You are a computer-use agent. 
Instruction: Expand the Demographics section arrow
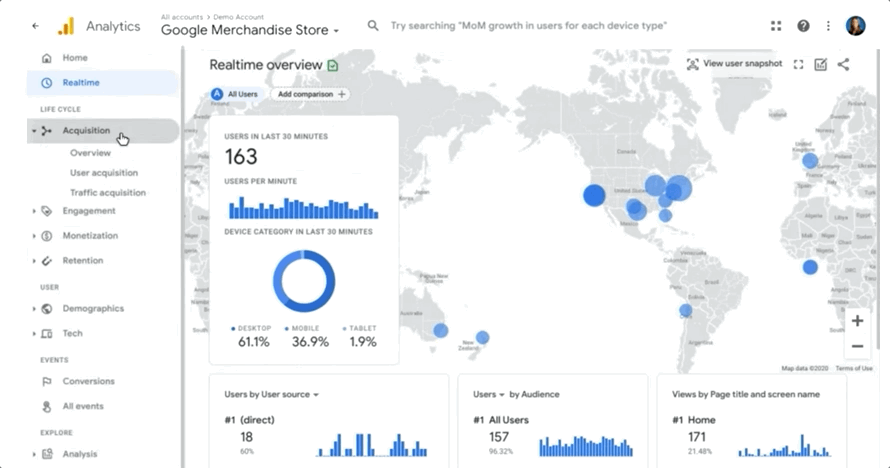click(x=34, y=309)
